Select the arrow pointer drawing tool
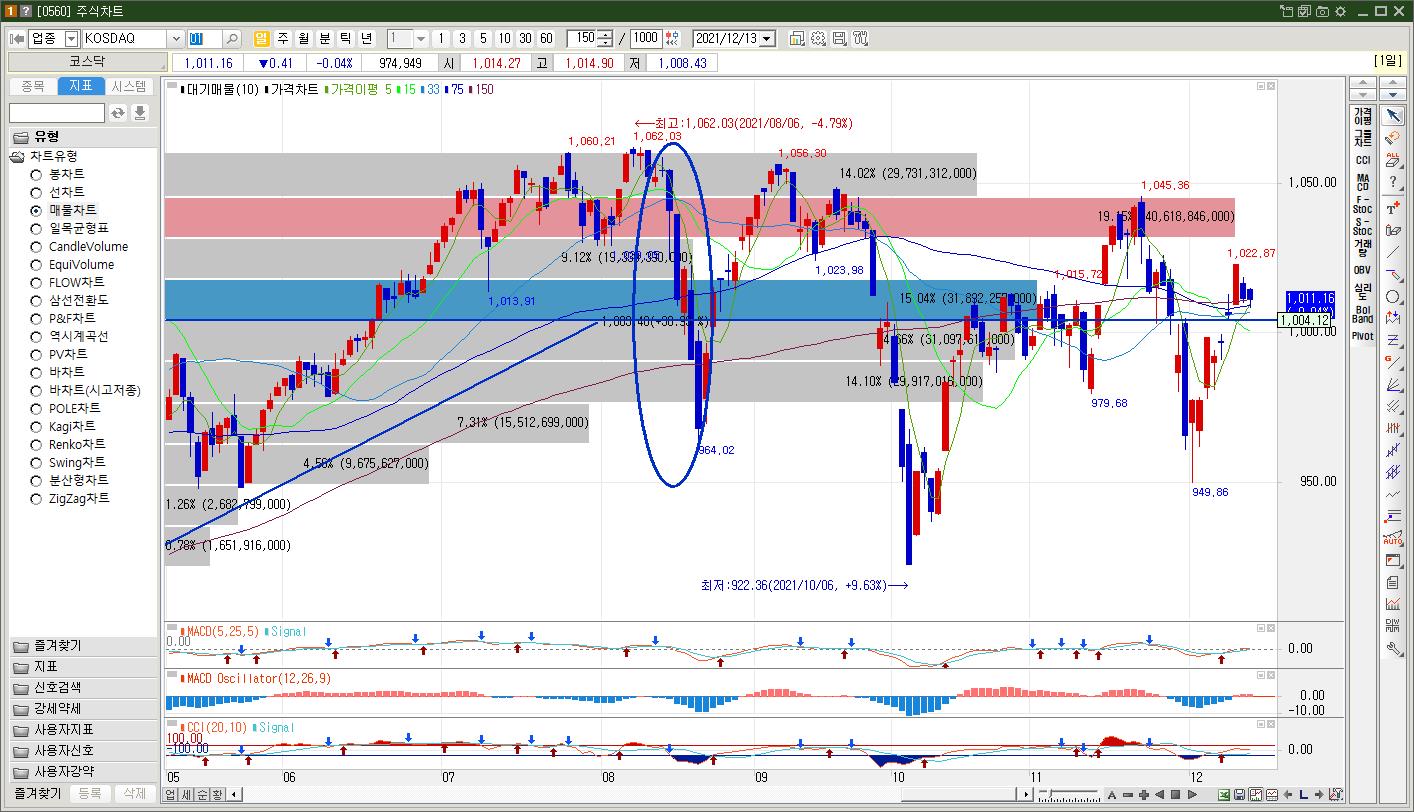The height and width of the screenshot is (812, 1414). click(x=1392, y=117)
